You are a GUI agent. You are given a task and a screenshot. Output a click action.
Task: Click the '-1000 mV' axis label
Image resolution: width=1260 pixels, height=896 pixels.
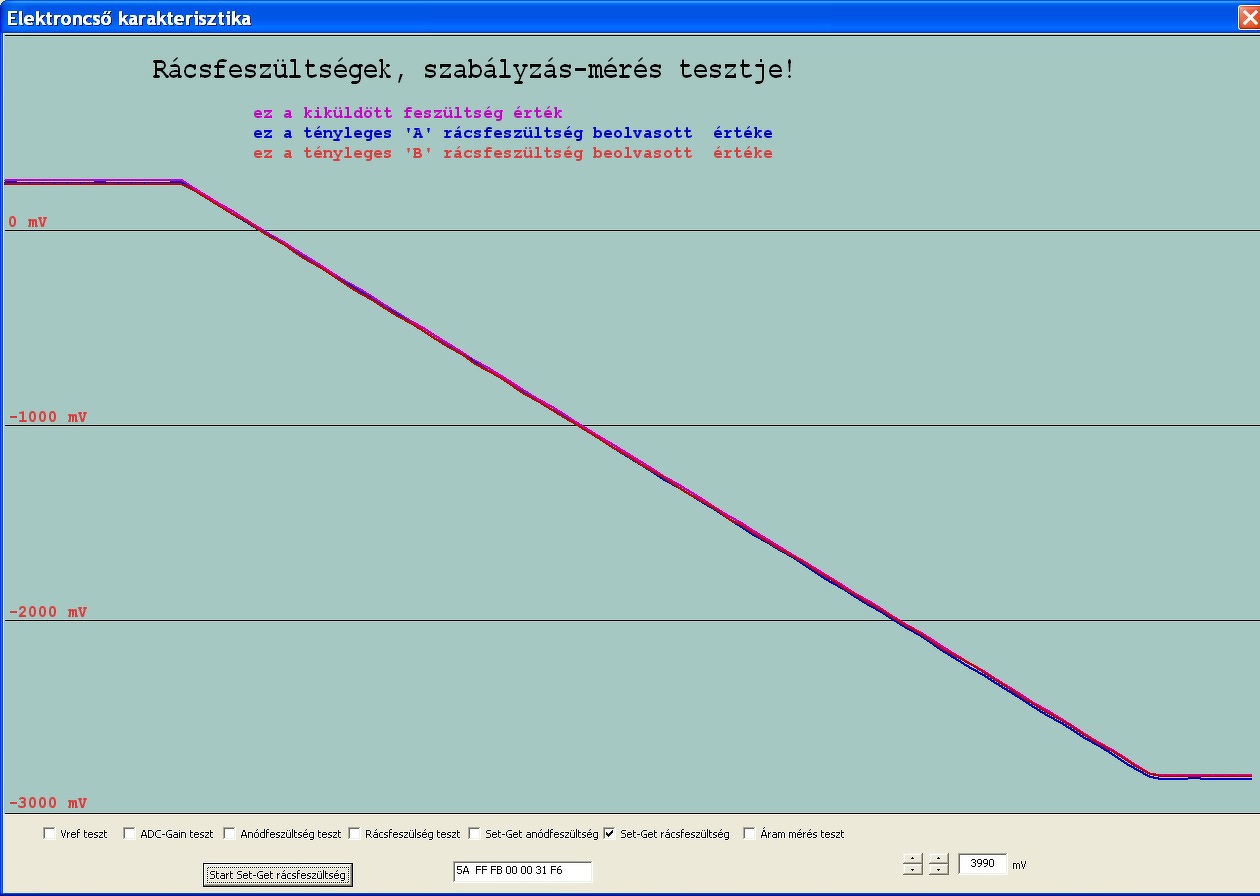(x=48, y=417)
